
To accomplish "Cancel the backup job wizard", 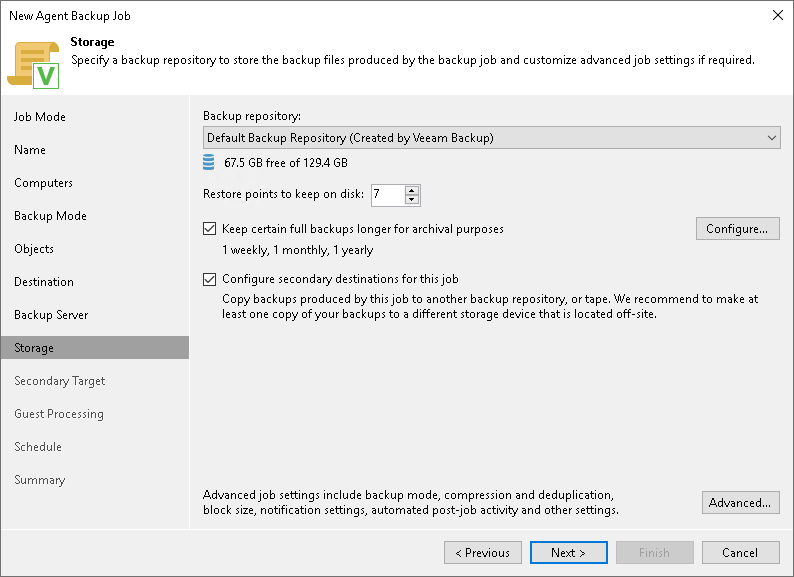I will [740, 553].
